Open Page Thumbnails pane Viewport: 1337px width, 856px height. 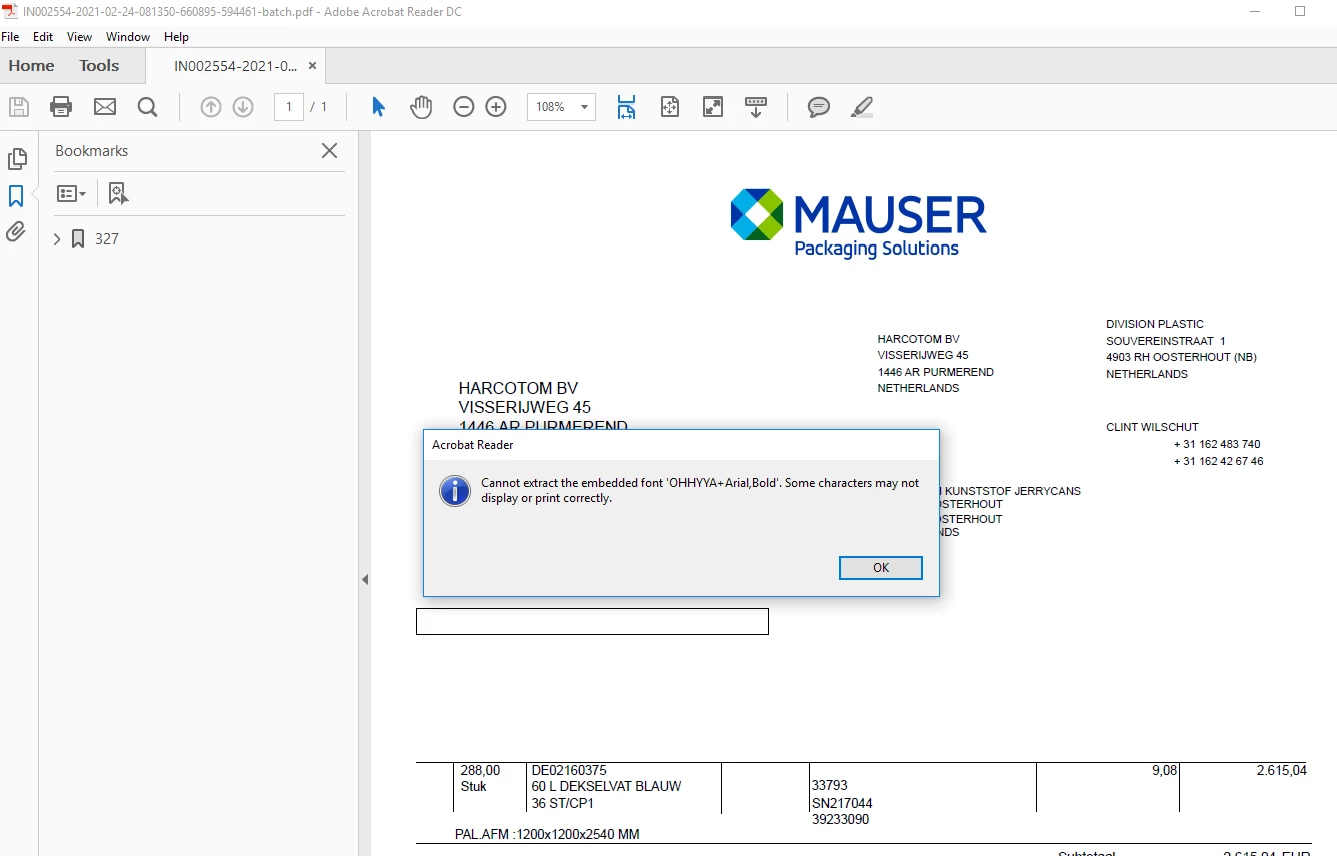tap(17, 159)
